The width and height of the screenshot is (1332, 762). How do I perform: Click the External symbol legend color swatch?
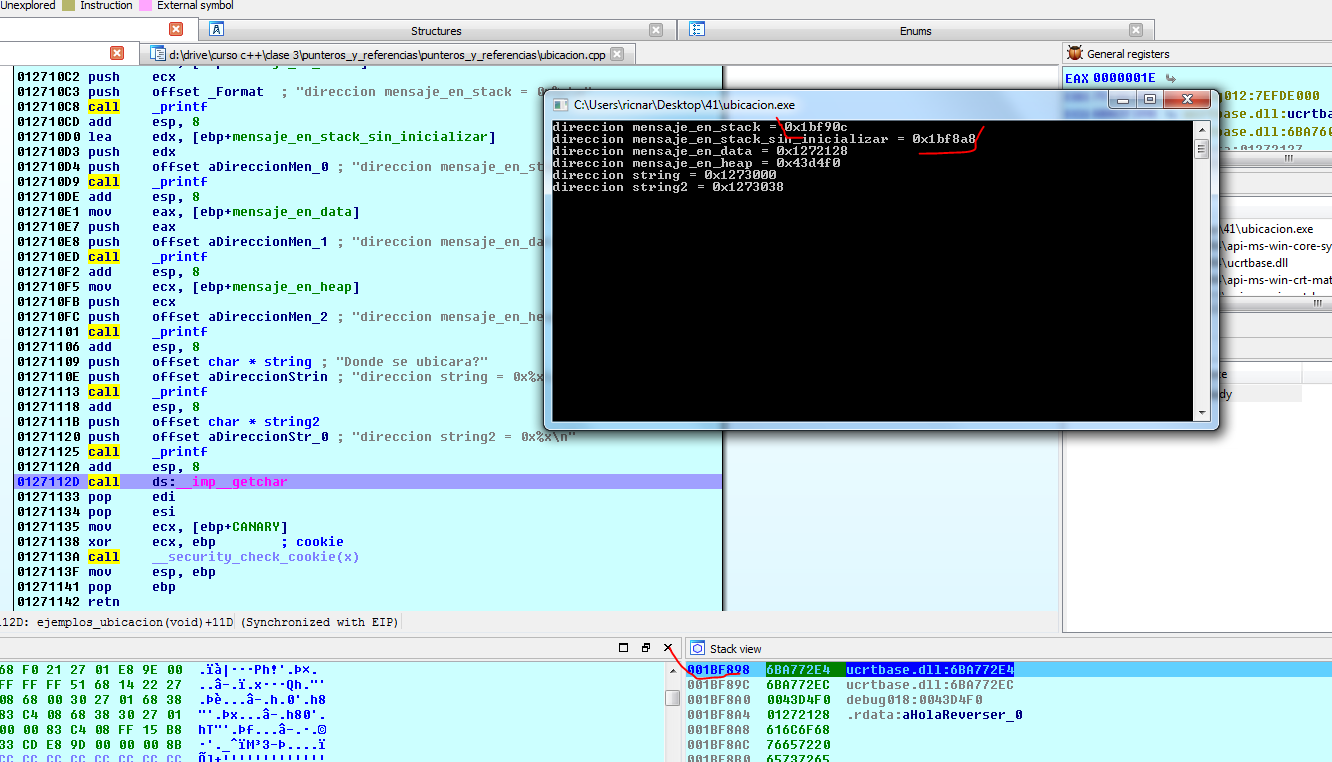click(145, 5)
